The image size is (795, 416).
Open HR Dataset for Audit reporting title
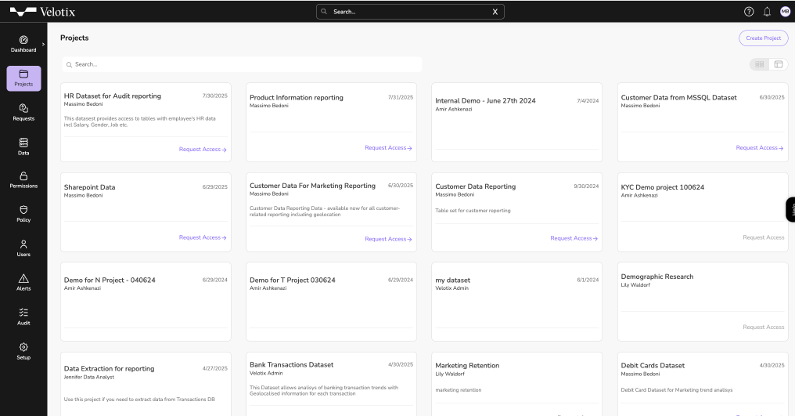pos(112,96)
